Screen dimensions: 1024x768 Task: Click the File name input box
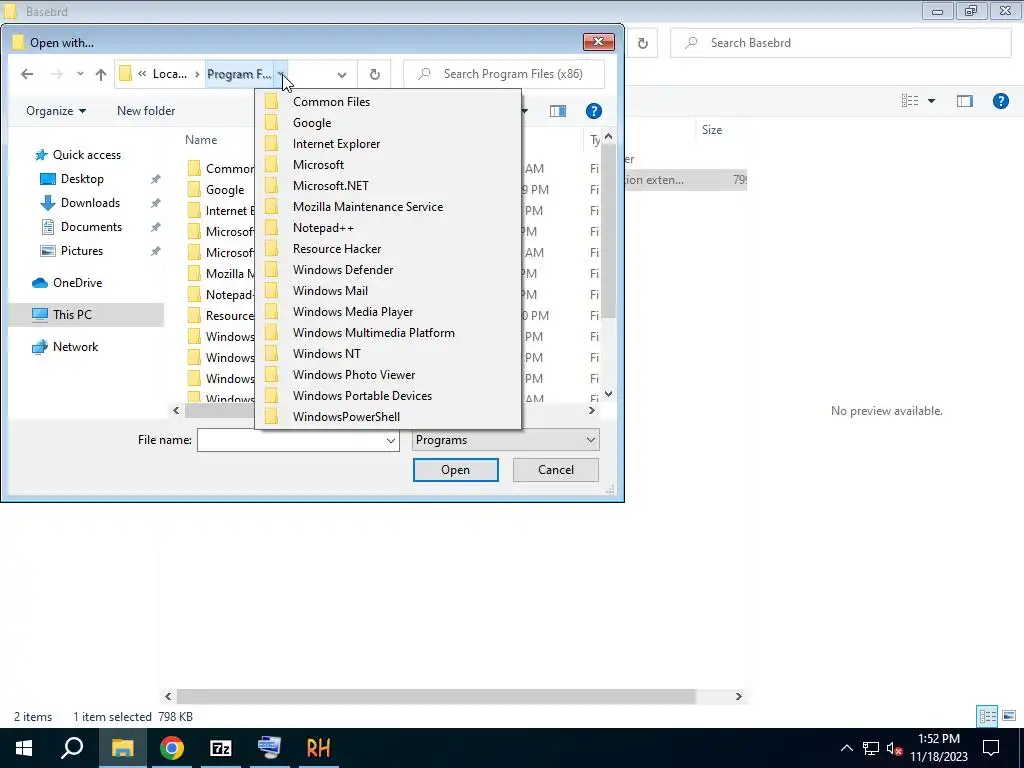pos(291,440)
